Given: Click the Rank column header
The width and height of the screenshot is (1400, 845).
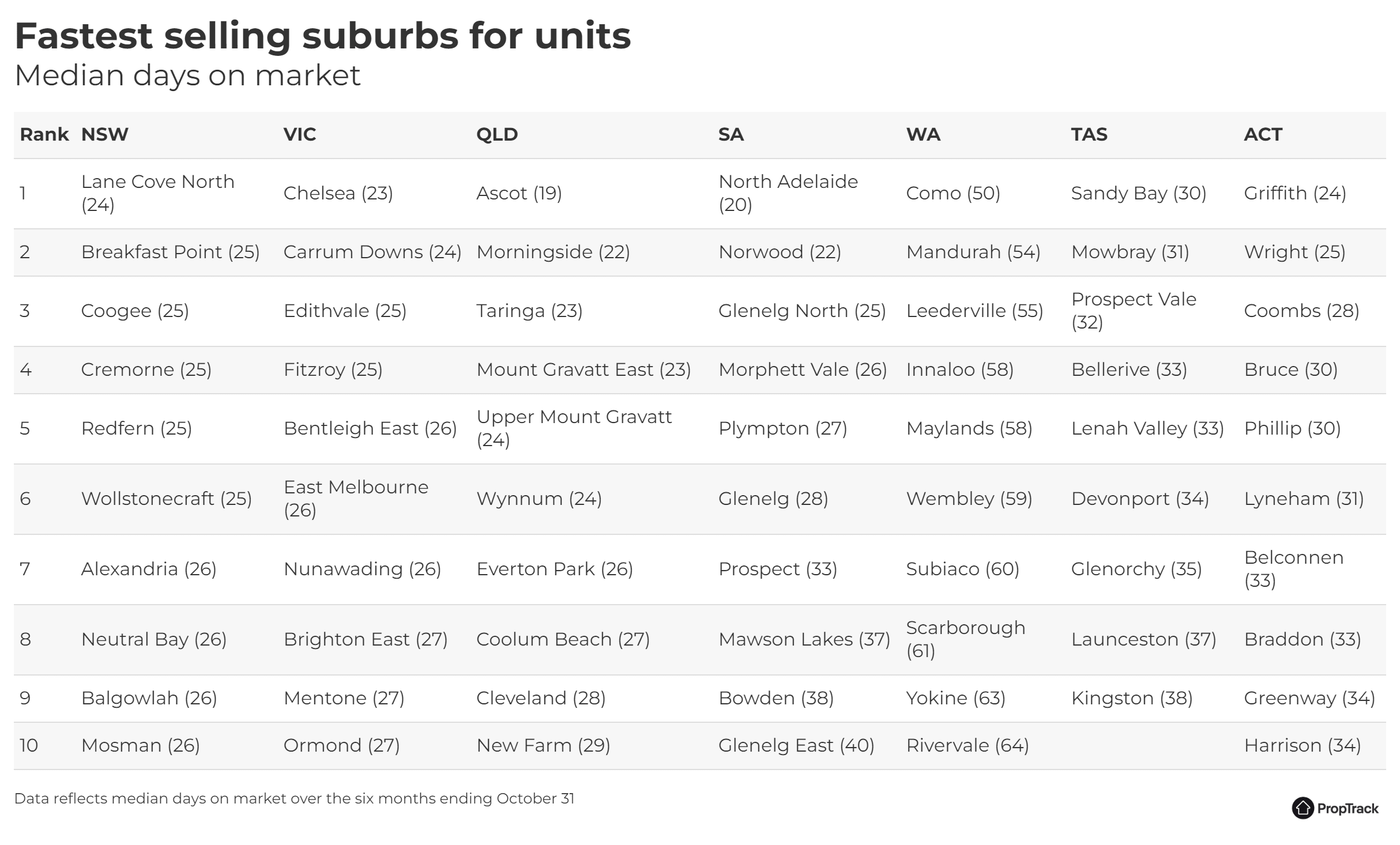Looking at the screenshot, I should point(44,134).
